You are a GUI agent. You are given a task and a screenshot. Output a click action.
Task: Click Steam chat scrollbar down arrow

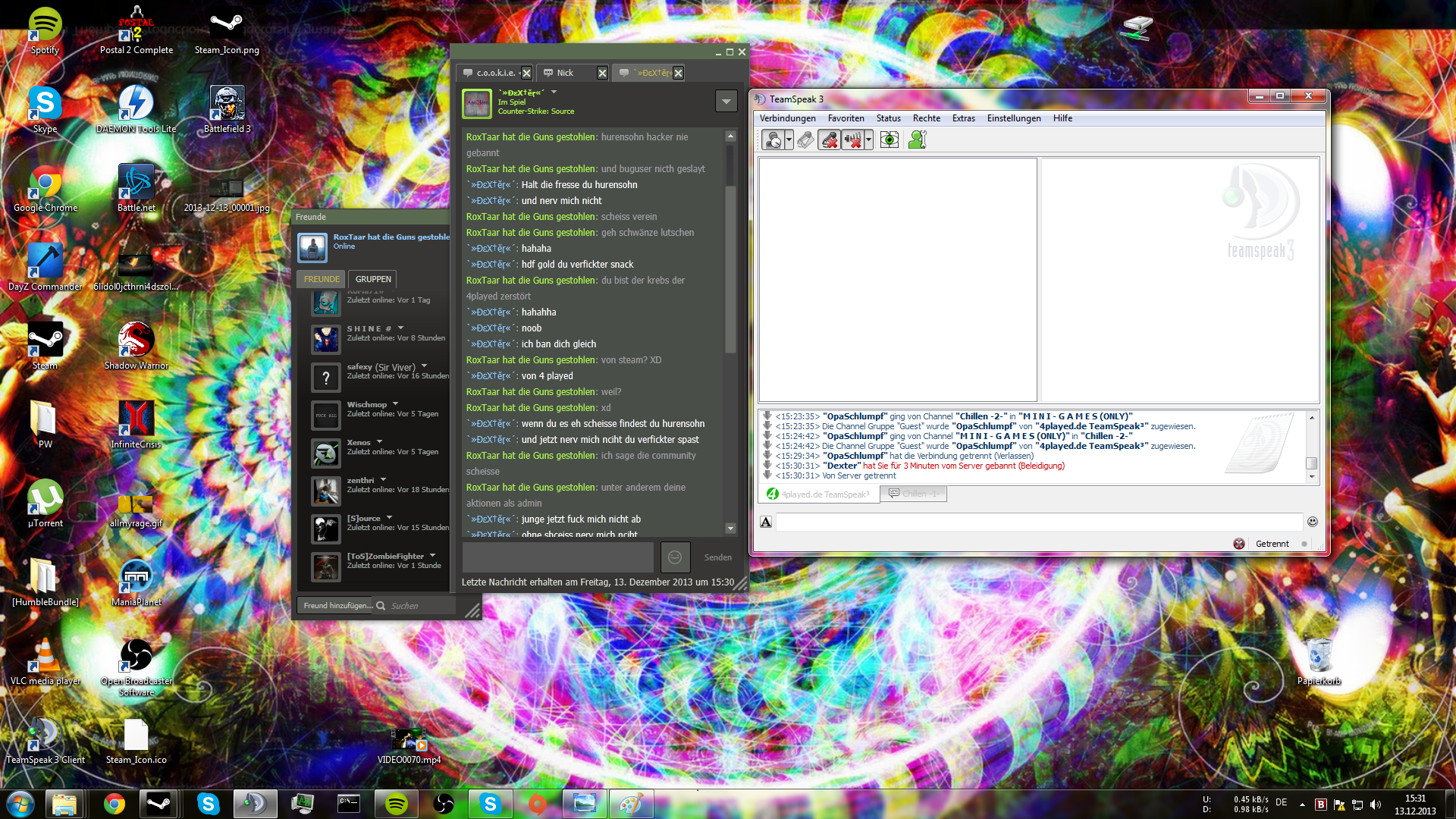(730, 528)
